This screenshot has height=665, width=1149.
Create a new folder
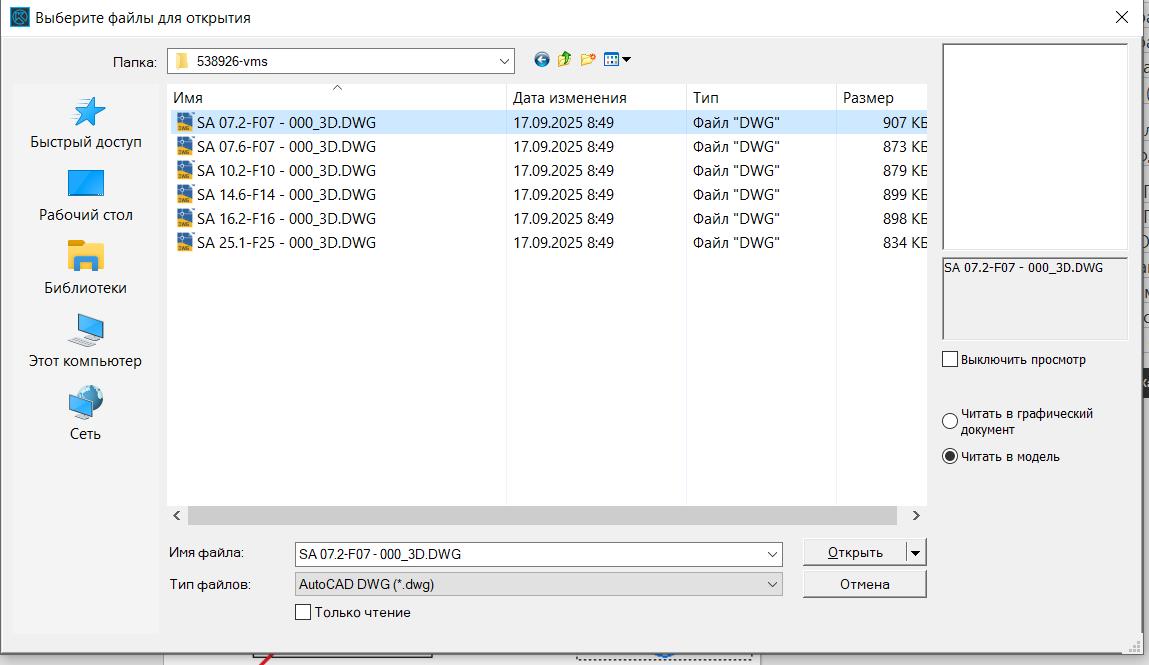tap(588, 60)
